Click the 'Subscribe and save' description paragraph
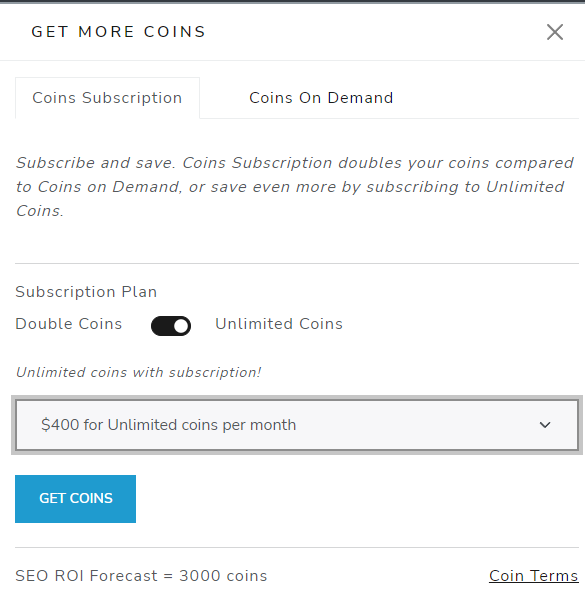Image resolution: width=585 pixels, height=603 pixels. coord(295,187)
